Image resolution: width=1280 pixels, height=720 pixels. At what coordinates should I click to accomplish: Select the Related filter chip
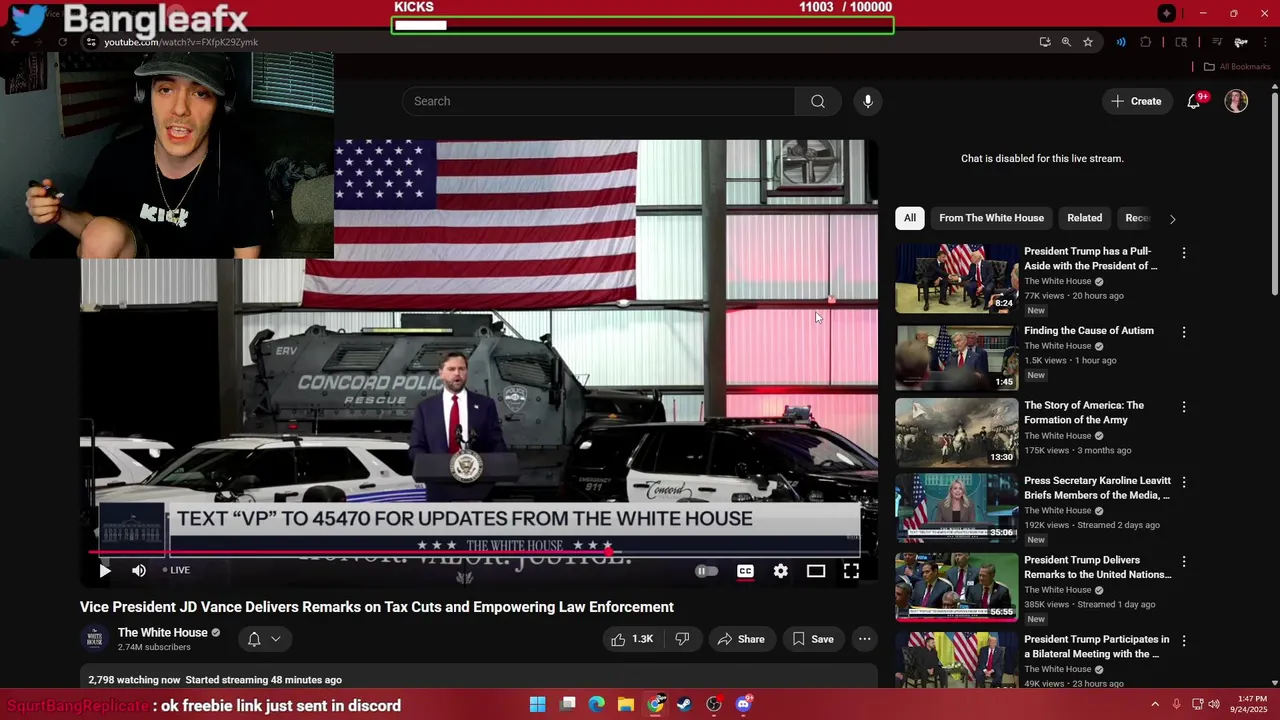click(x=1084, y=218)
